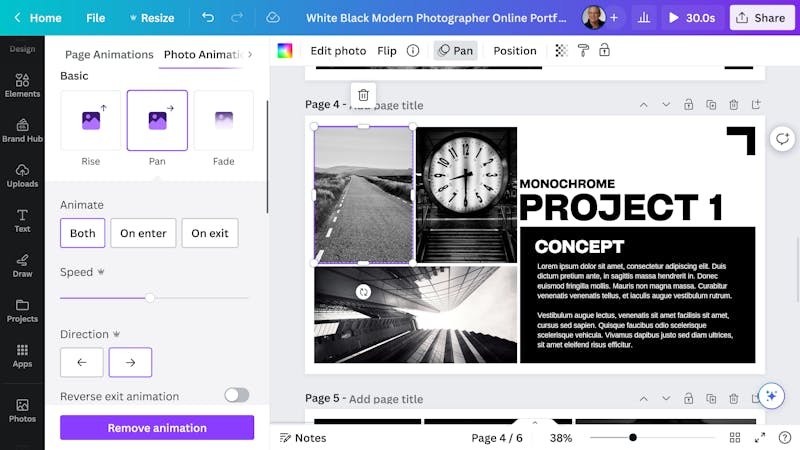Click the undo arrow in top bar

click(x=208, y=18)
